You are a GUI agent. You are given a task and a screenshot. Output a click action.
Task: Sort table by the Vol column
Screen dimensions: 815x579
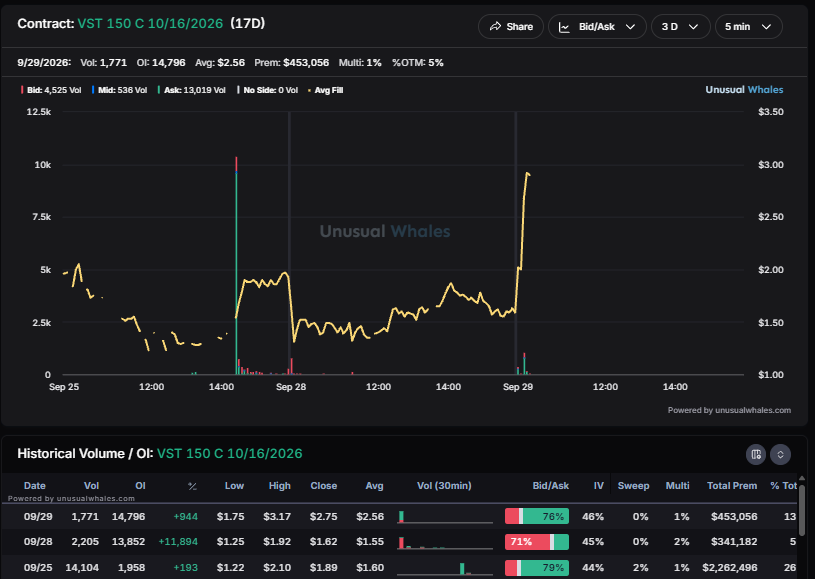coord(91,485)
